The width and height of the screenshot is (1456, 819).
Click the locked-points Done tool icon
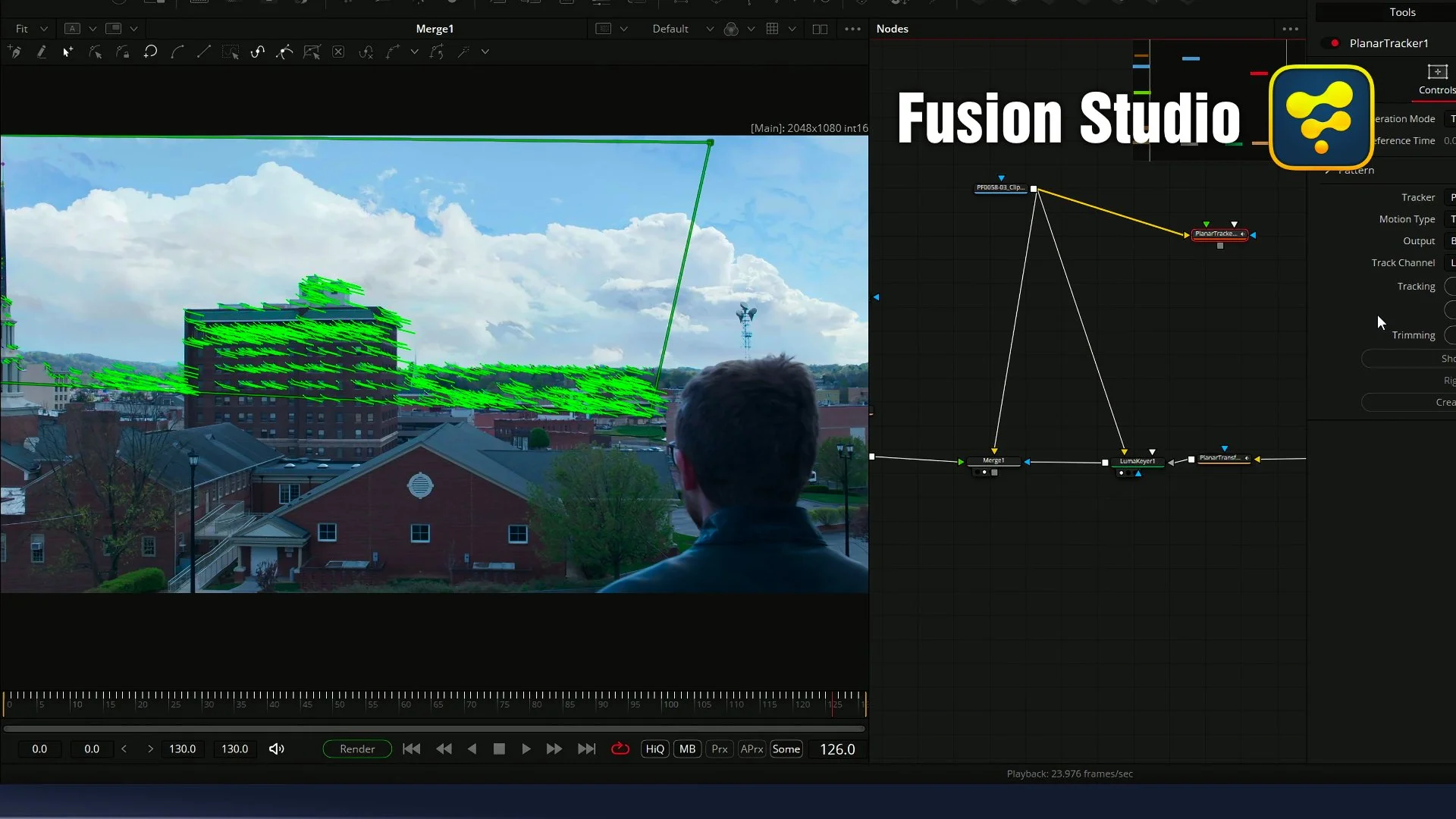[122, 52]
